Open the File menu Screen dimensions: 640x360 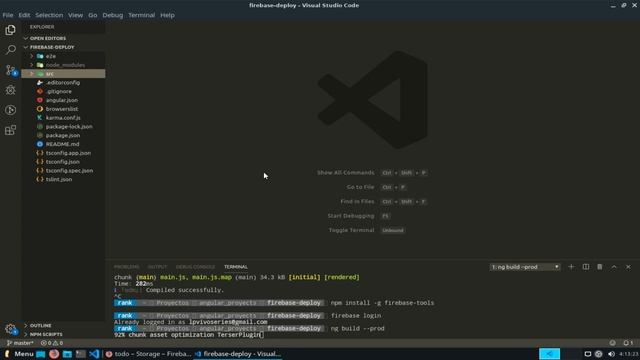pyautogui.click(x=8, y=15)
